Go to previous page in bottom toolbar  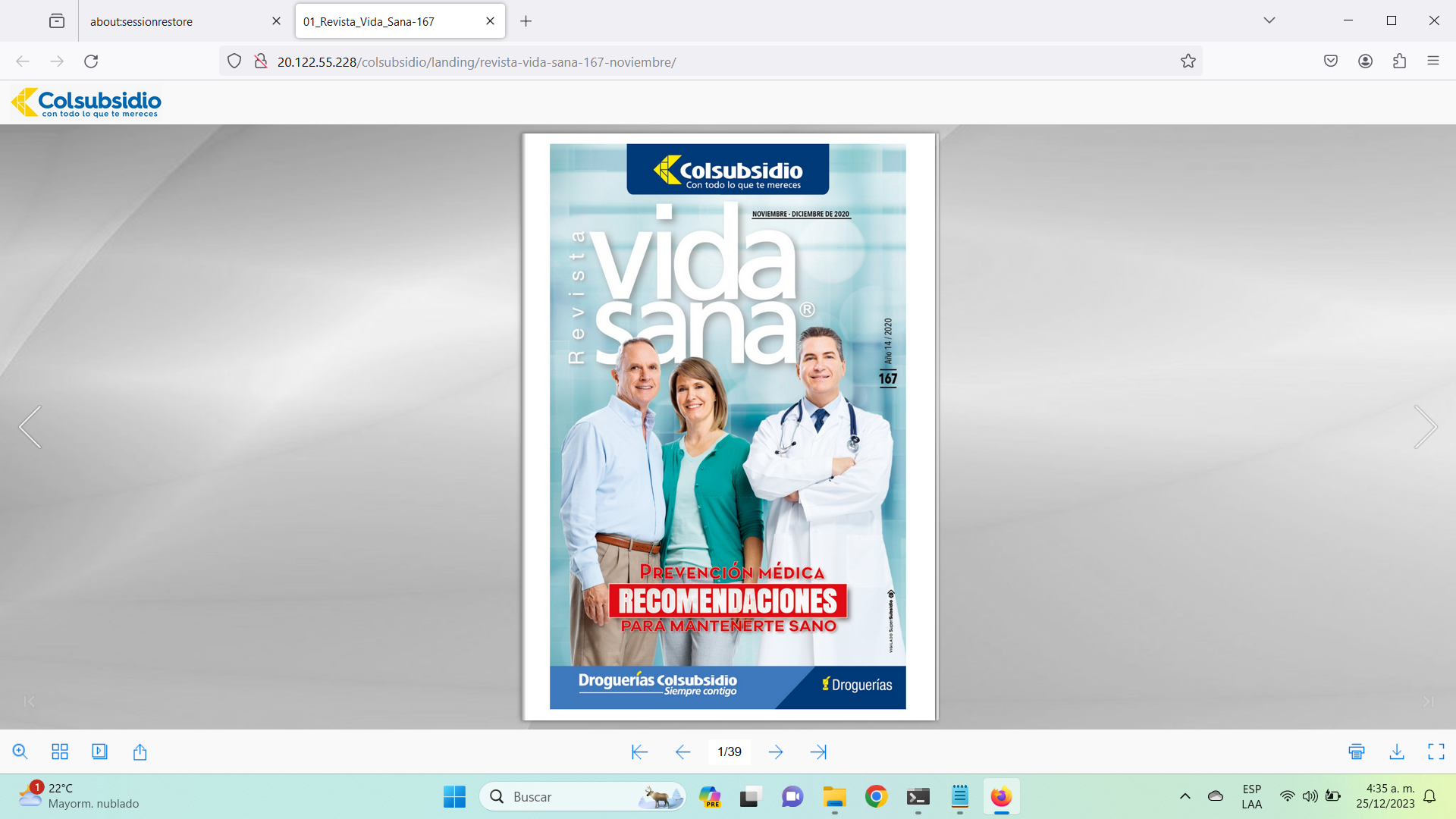coord(682,752)
